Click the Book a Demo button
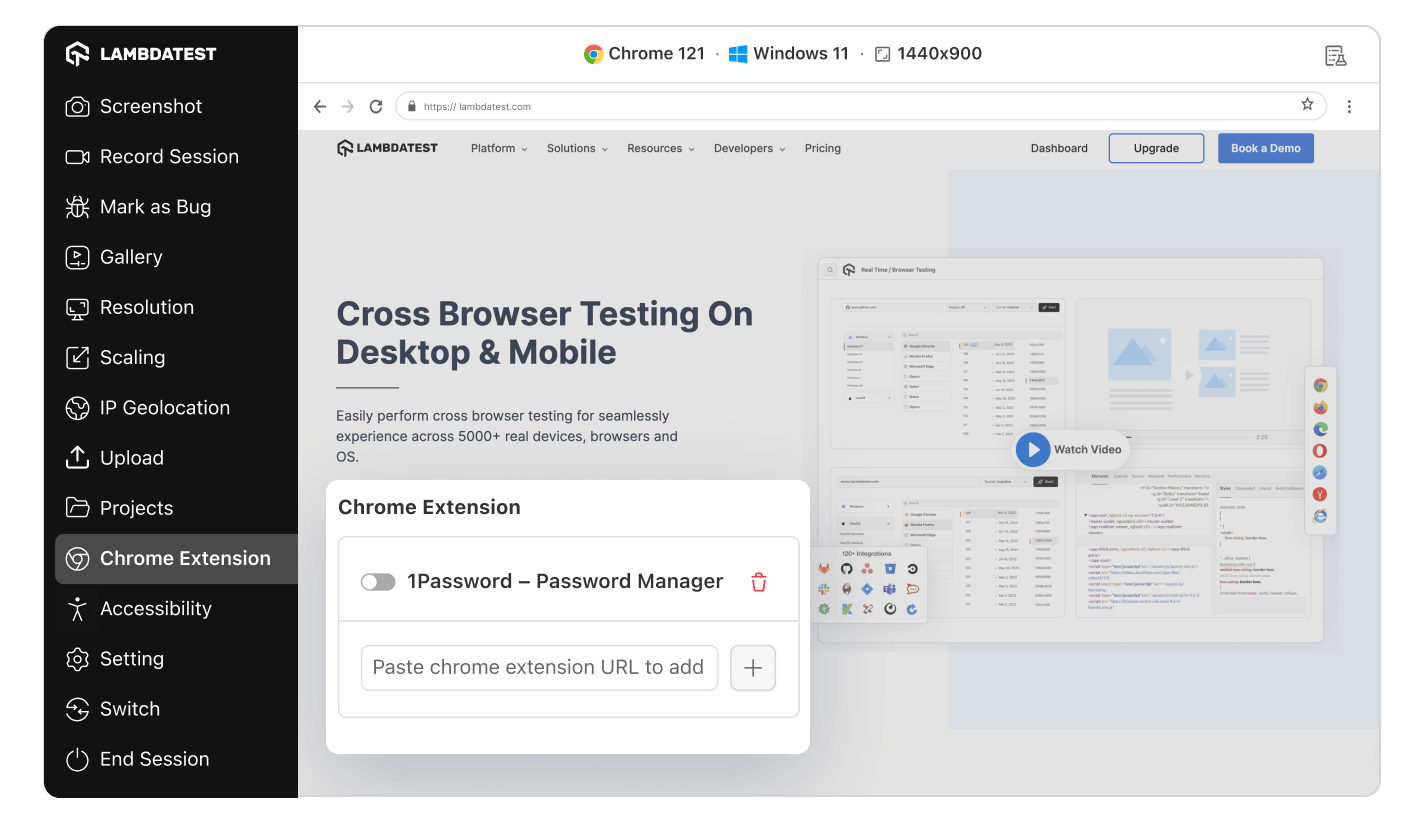 click(x=1265, y=148)
